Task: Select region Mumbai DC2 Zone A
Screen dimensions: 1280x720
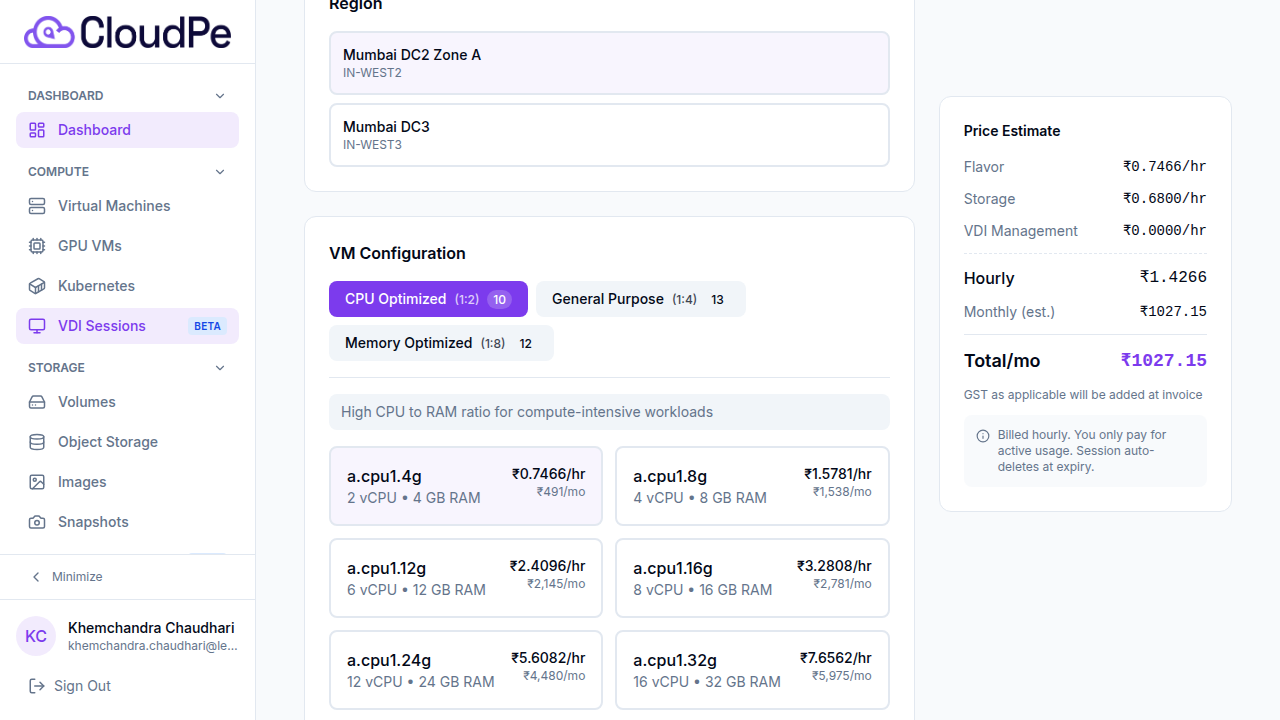Action: pos(609,63)
